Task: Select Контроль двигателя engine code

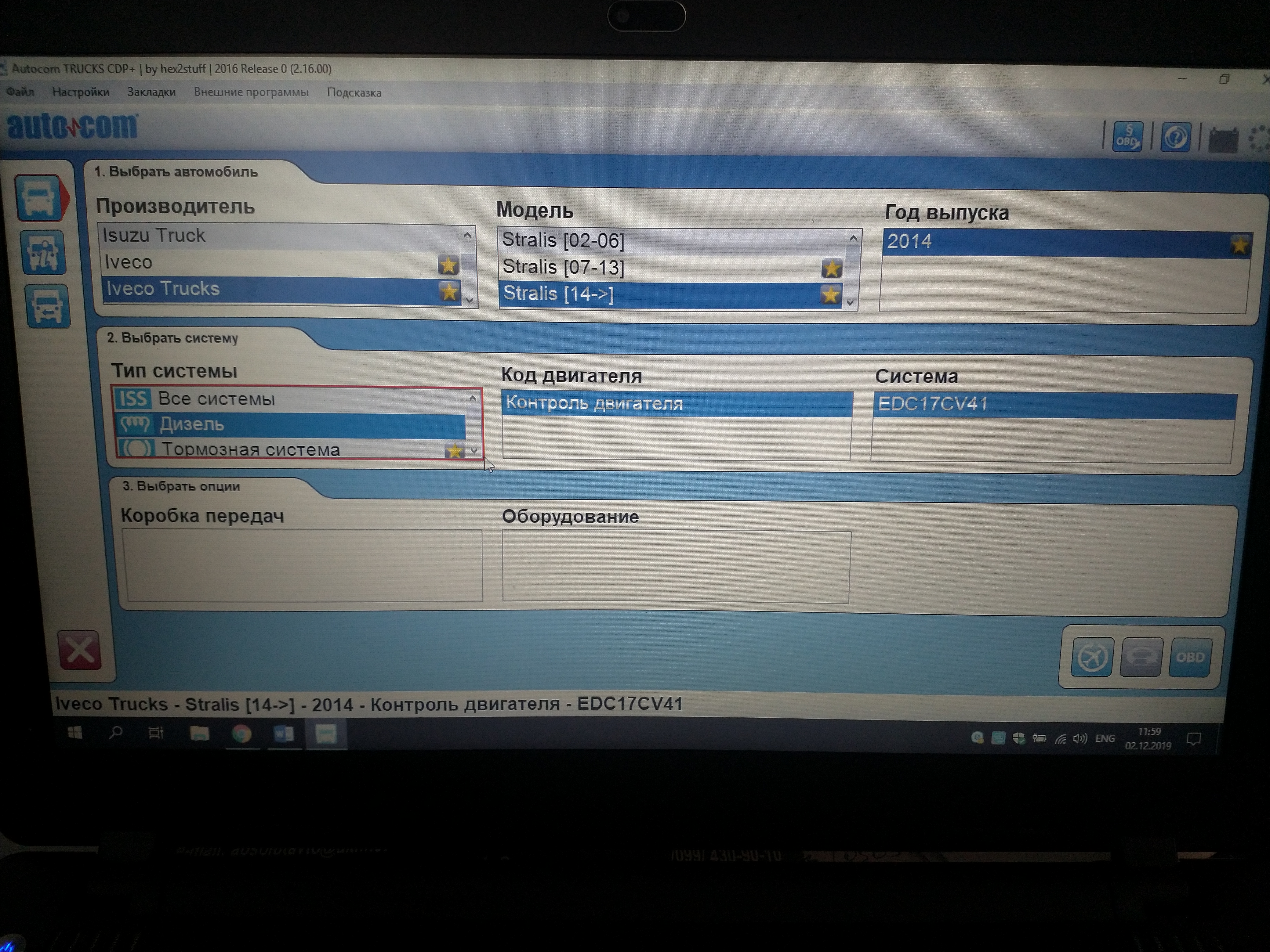Action: pyautogui.click(x=677, y=403)
